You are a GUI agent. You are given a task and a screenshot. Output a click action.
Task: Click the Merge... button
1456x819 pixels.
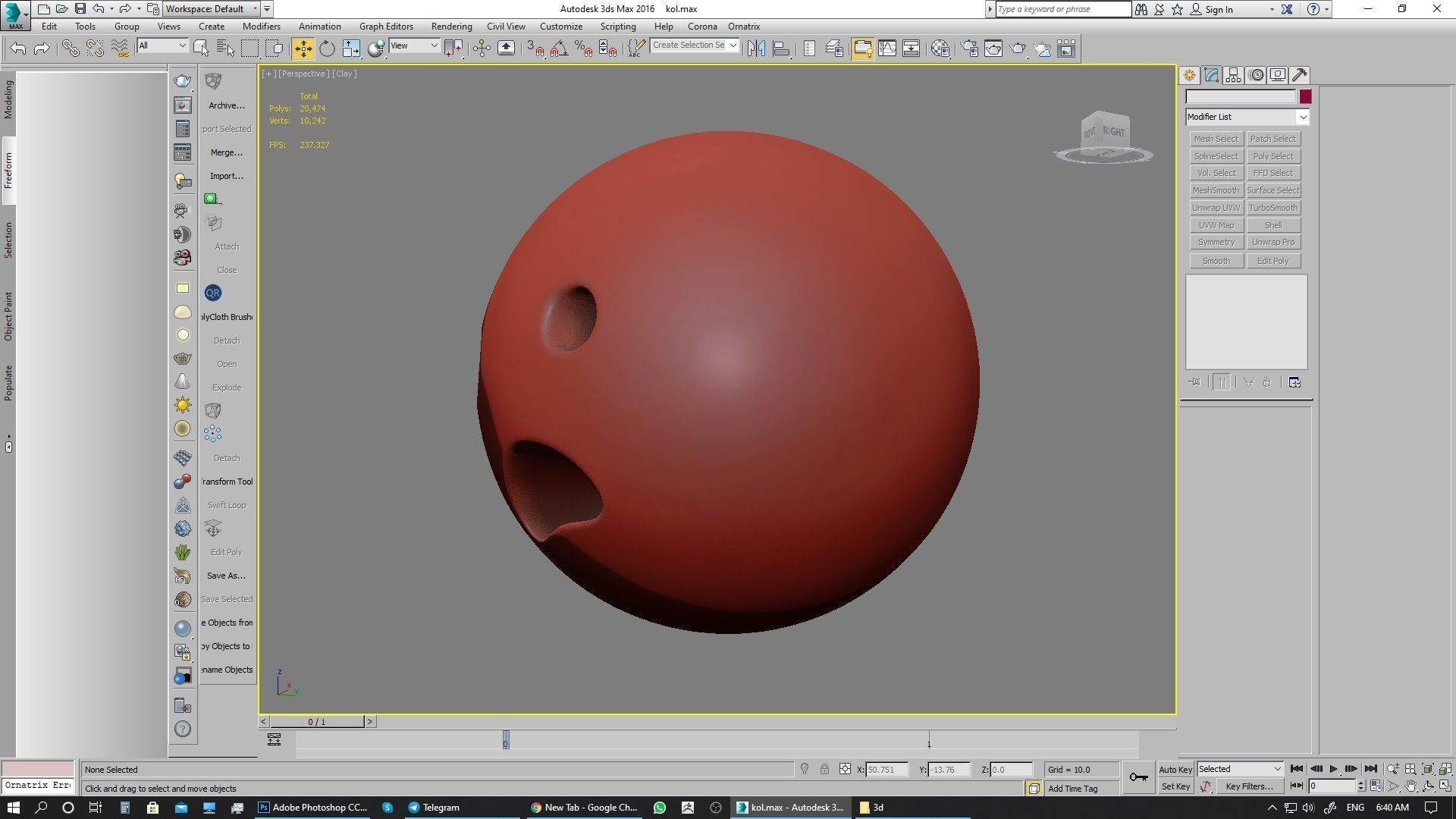(226, 152)
